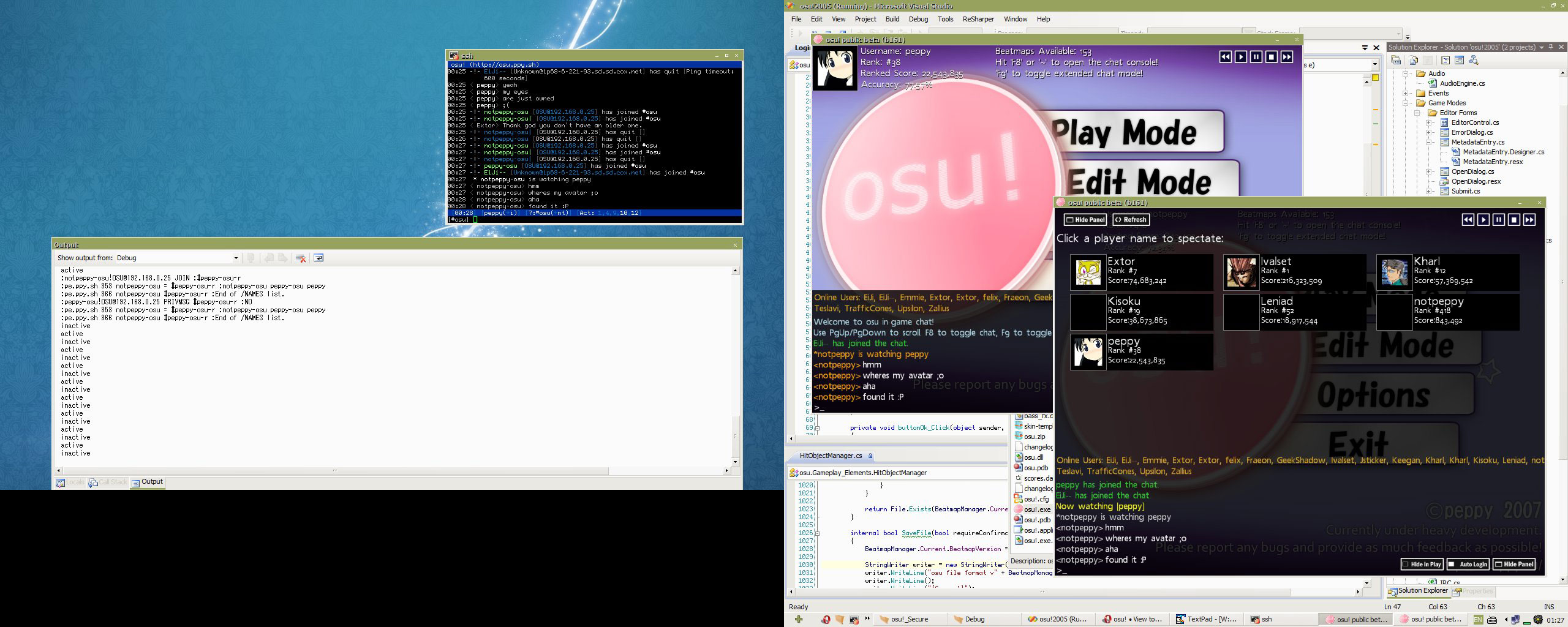Click View Class Diagram icon in Solution Explorer
1568x627 pixels.
(1474, 60)
